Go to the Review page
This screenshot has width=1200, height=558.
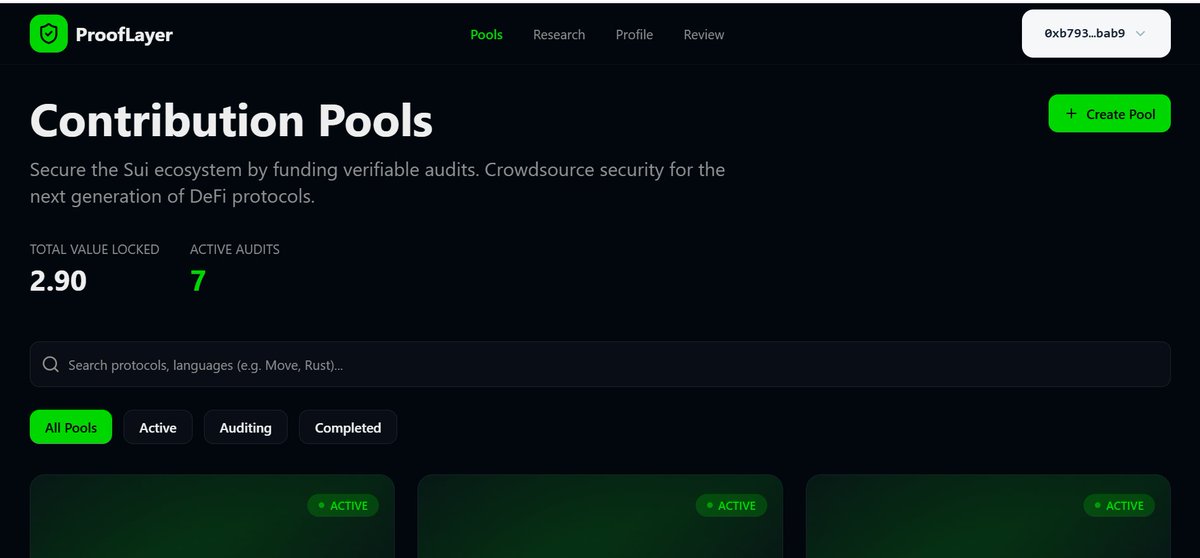(704, 34)
